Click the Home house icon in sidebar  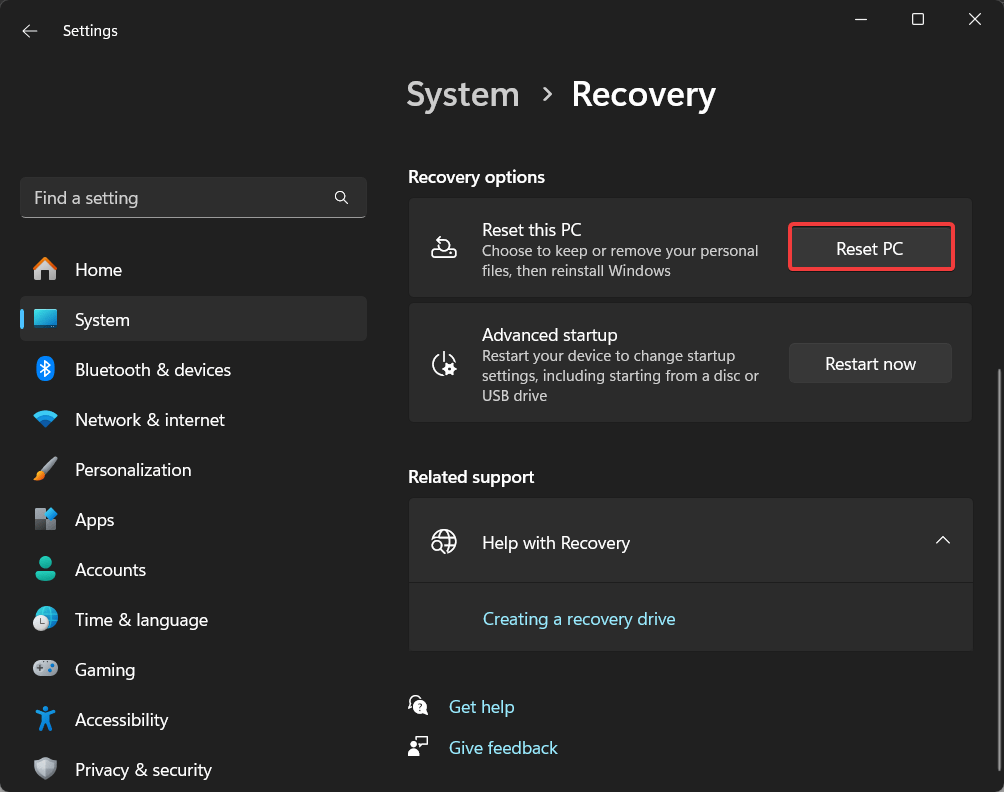click(45, 270)
